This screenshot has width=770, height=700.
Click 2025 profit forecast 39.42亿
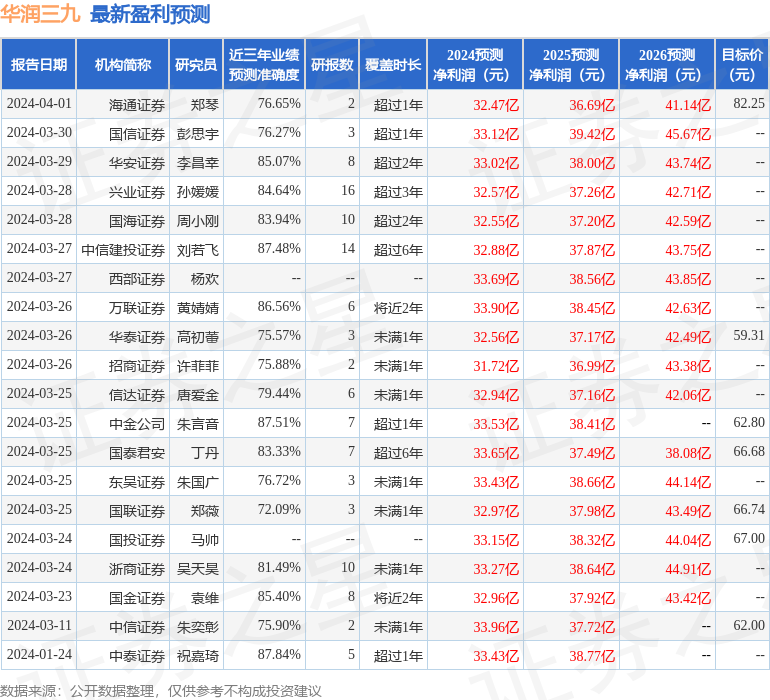click(x=592, y=134)
